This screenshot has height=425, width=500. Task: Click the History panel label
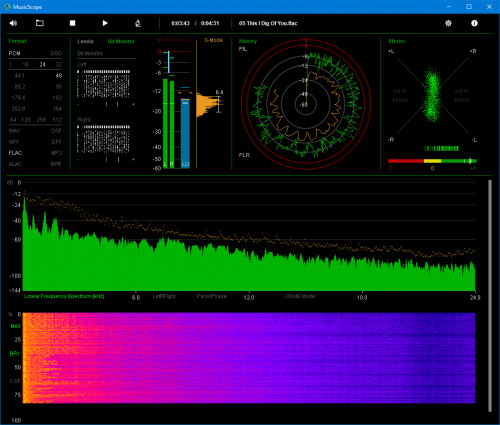248,41
